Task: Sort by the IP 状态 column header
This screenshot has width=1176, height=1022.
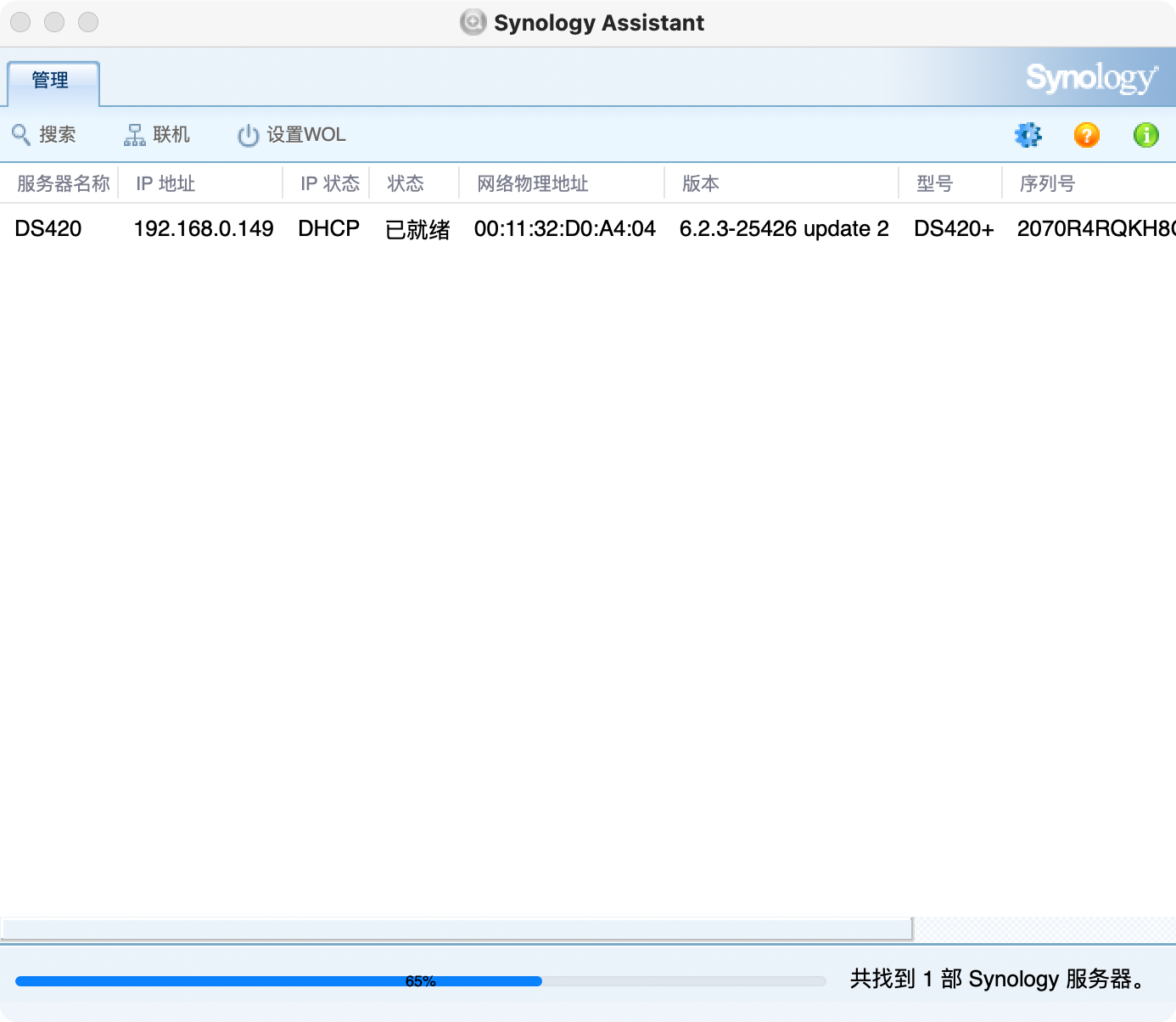Action: point(328,183)
